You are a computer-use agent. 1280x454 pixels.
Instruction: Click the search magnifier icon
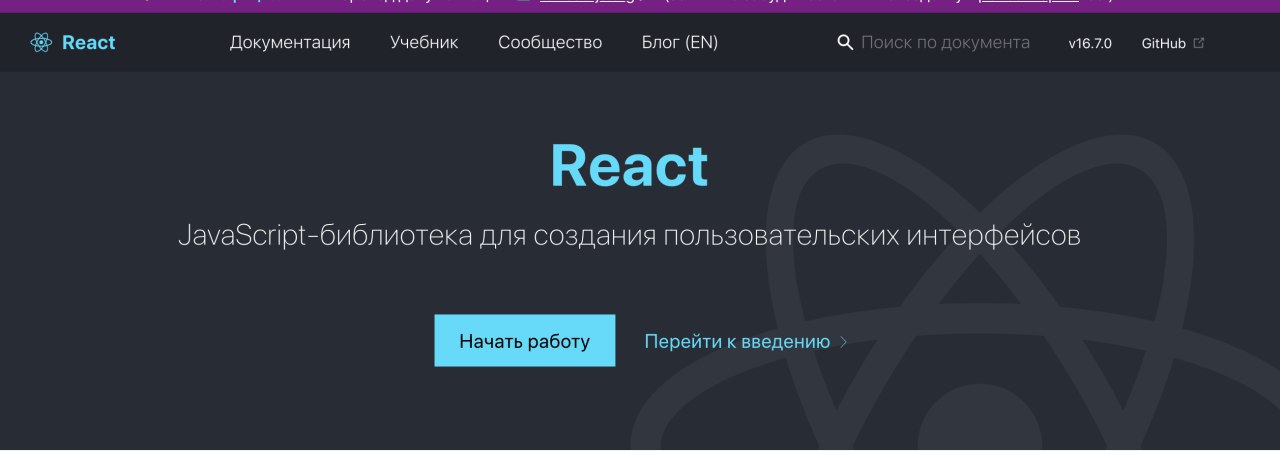coord(845,43)
